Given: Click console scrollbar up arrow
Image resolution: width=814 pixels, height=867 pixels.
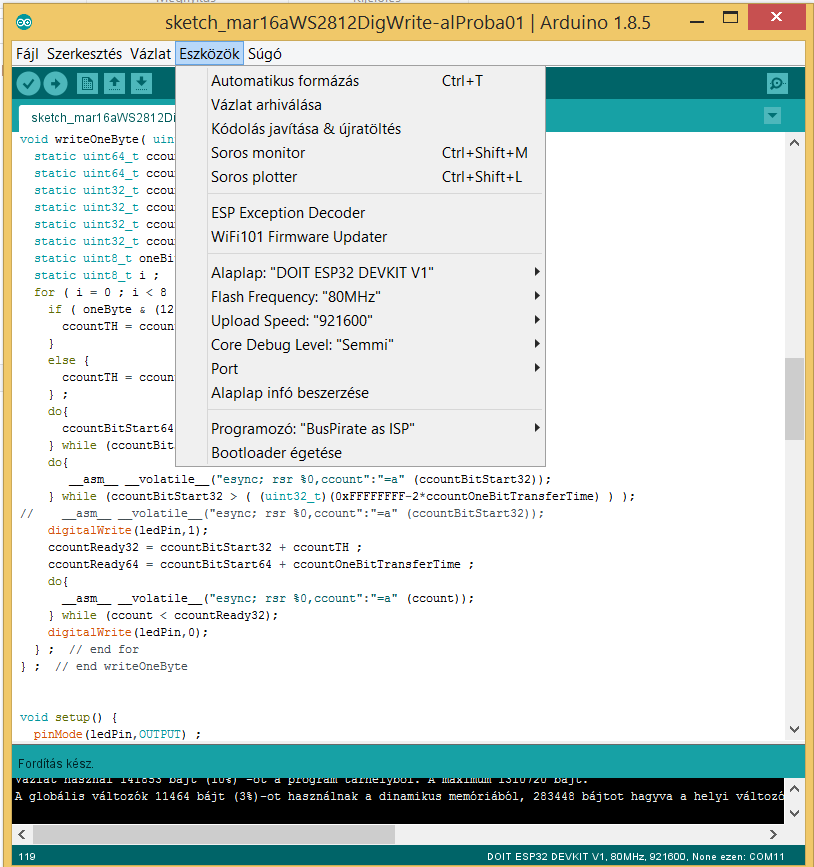Looking at the screenshot, I should pyautogui.click(x=795, y=788).
